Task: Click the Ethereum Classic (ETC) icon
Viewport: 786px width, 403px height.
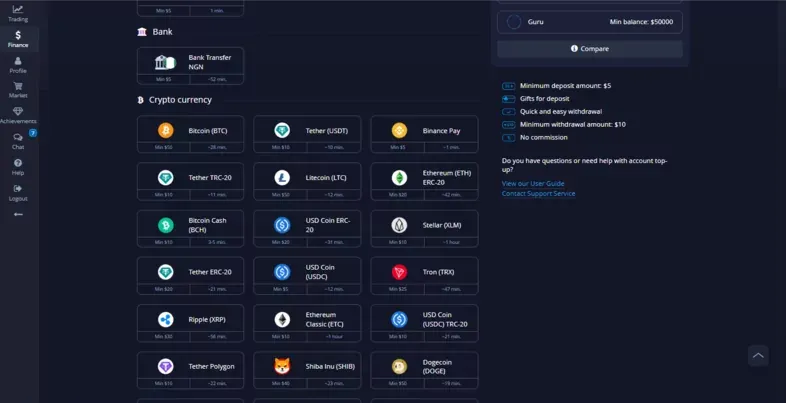Action: (282, 319)
